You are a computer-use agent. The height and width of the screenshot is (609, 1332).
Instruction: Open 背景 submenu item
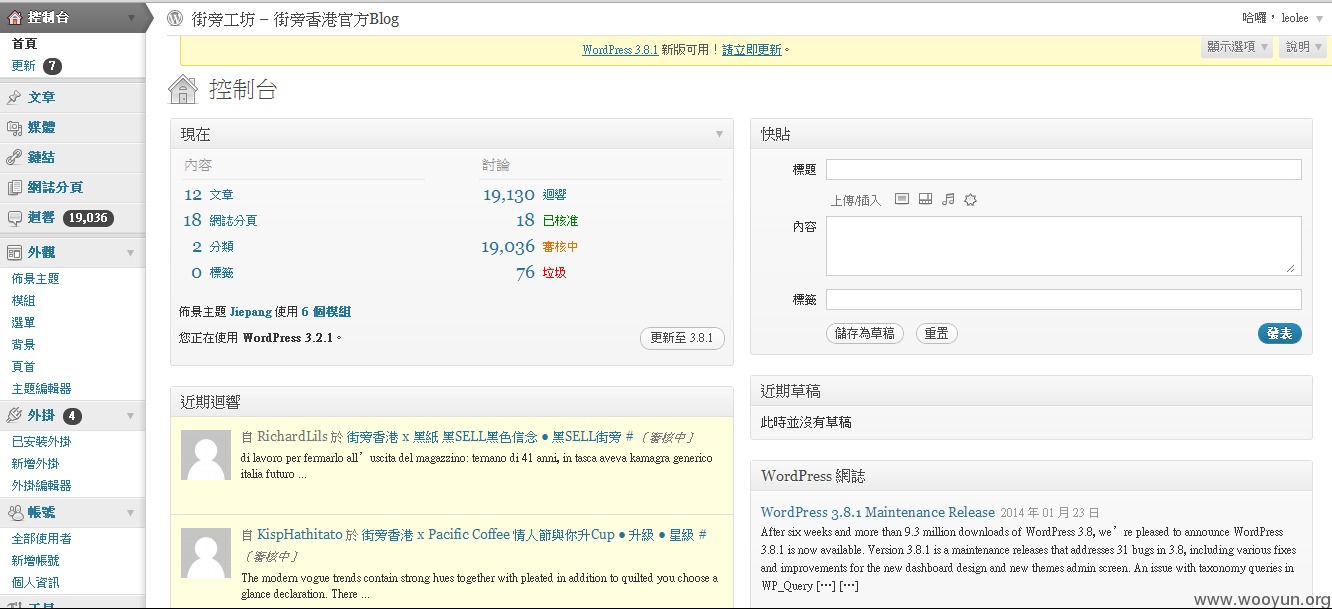point(23,345)
